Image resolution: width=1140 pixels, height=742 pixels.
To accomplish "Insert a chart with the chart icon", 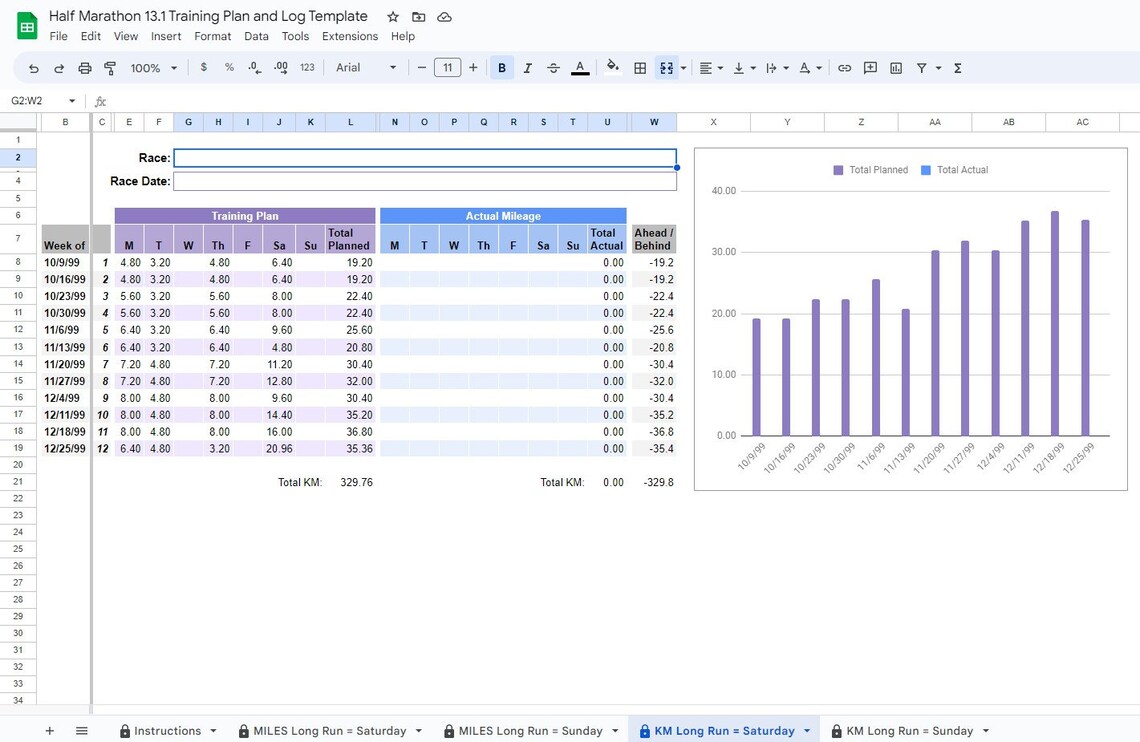I will (x=895, y=67).
